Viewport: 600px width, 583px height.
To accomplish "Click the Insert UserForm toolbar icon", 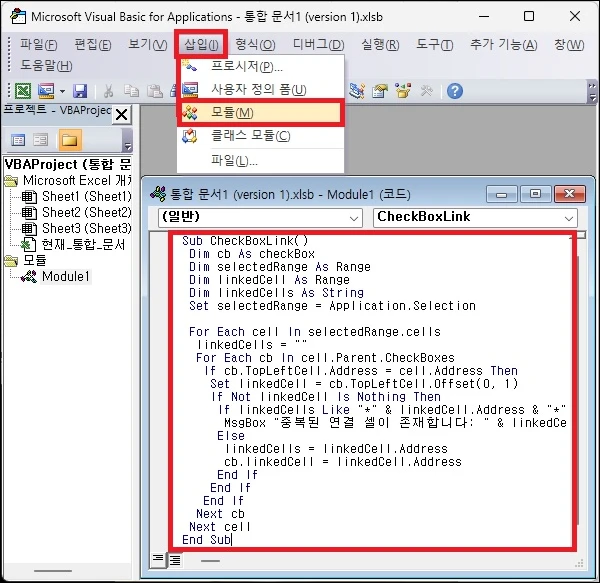I will click(46, 91).
